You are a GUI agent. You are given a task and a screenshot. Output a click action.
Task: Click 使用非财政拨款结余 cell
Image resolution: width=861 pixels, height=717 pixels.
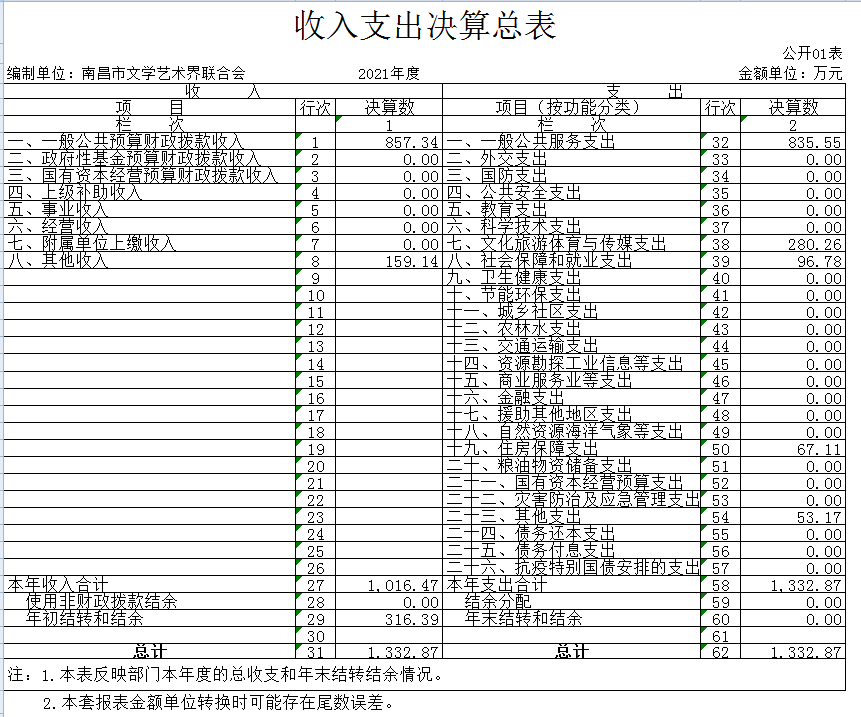(150, 602)
